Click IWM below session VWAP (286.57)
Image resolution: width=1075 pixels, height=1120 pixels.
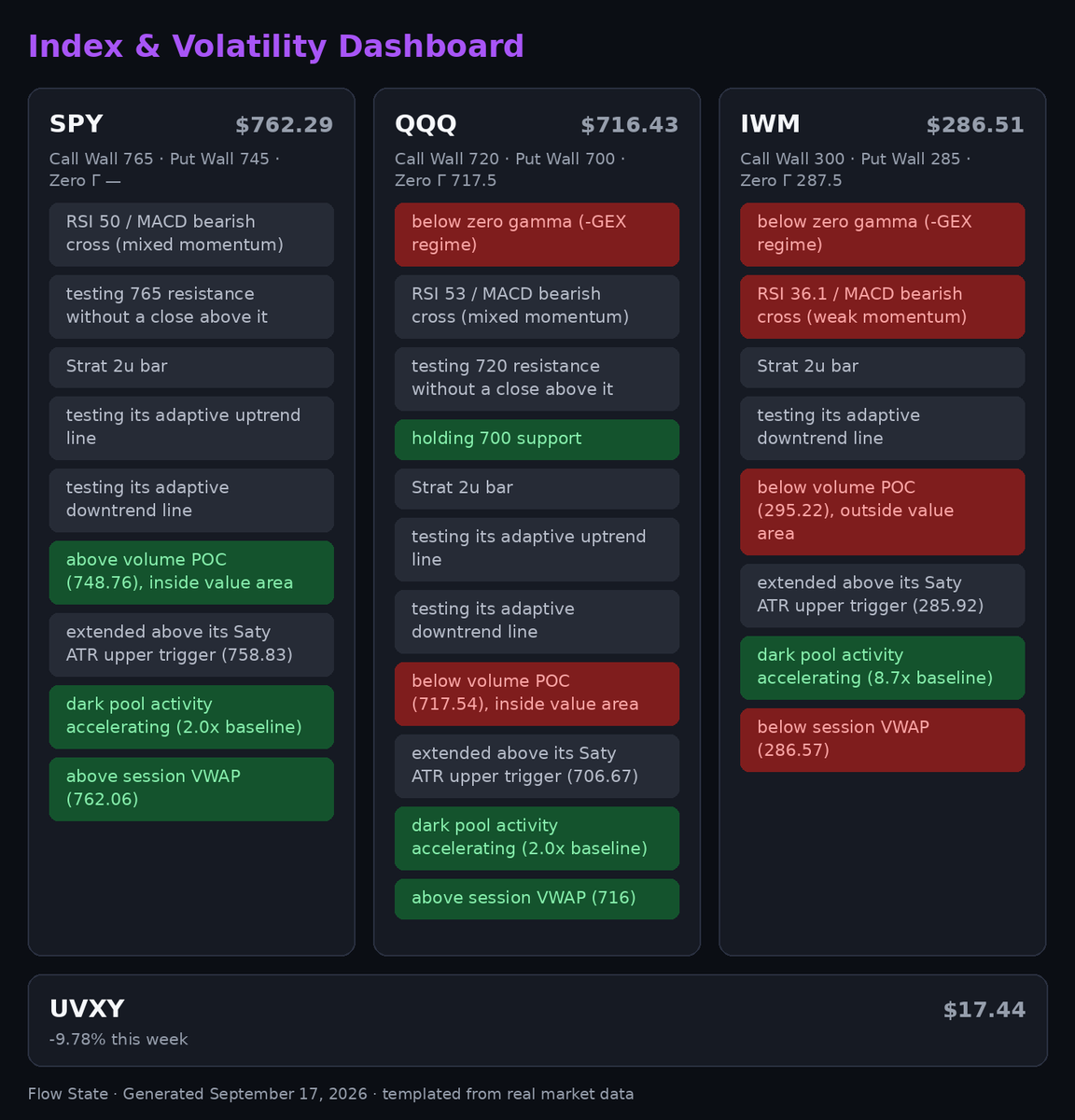pos(883,740)
